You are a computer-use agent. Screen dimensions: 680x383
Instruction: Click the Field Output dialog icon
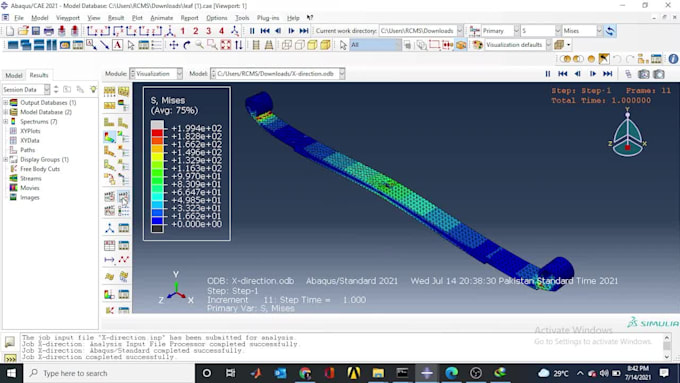(x=474, y=31)
